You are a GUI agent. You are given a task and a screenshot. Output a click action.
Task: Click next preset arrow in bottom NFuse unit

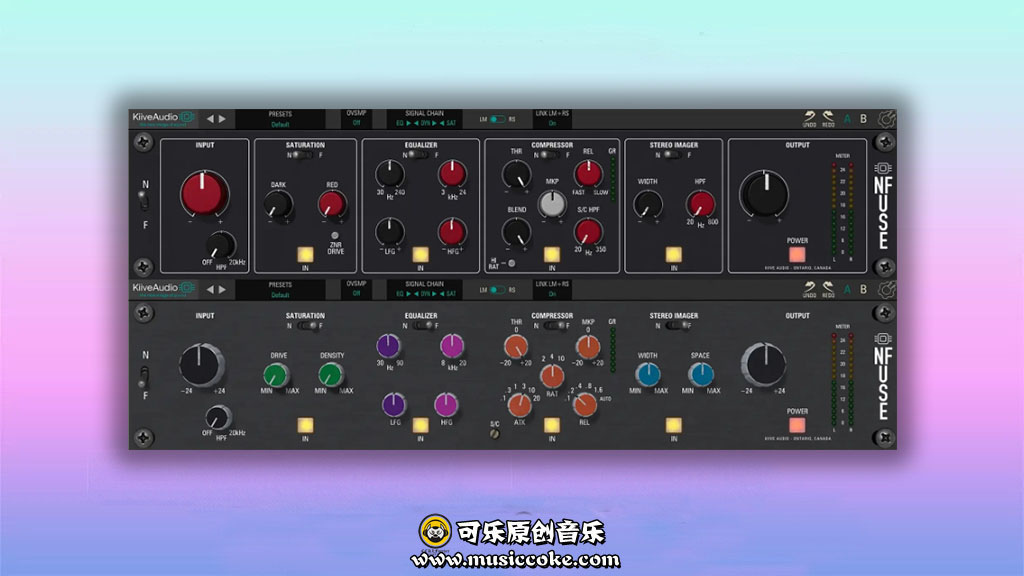(222, 289)
